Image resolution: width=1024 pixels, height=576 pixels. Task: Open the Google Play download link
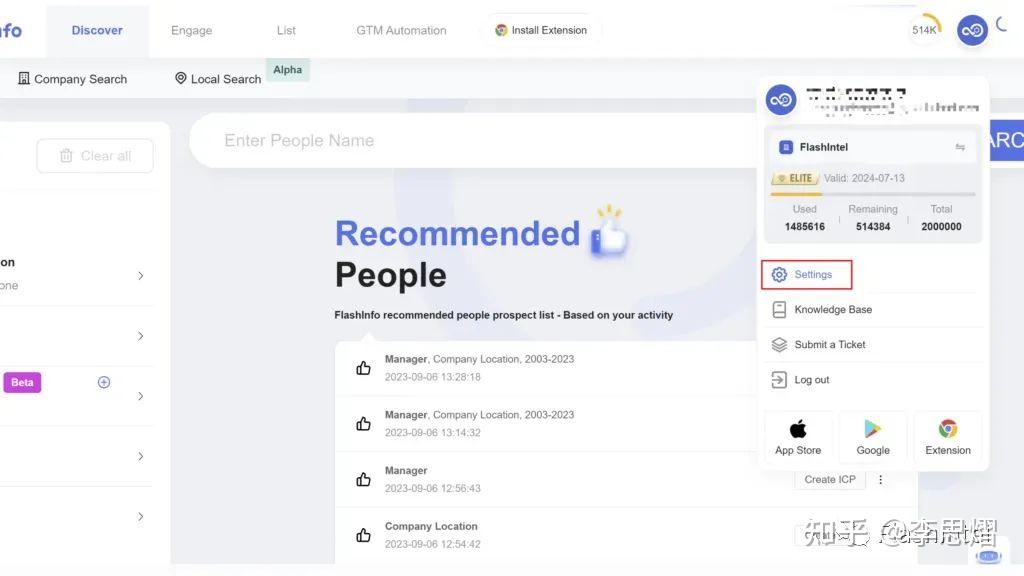872,435
